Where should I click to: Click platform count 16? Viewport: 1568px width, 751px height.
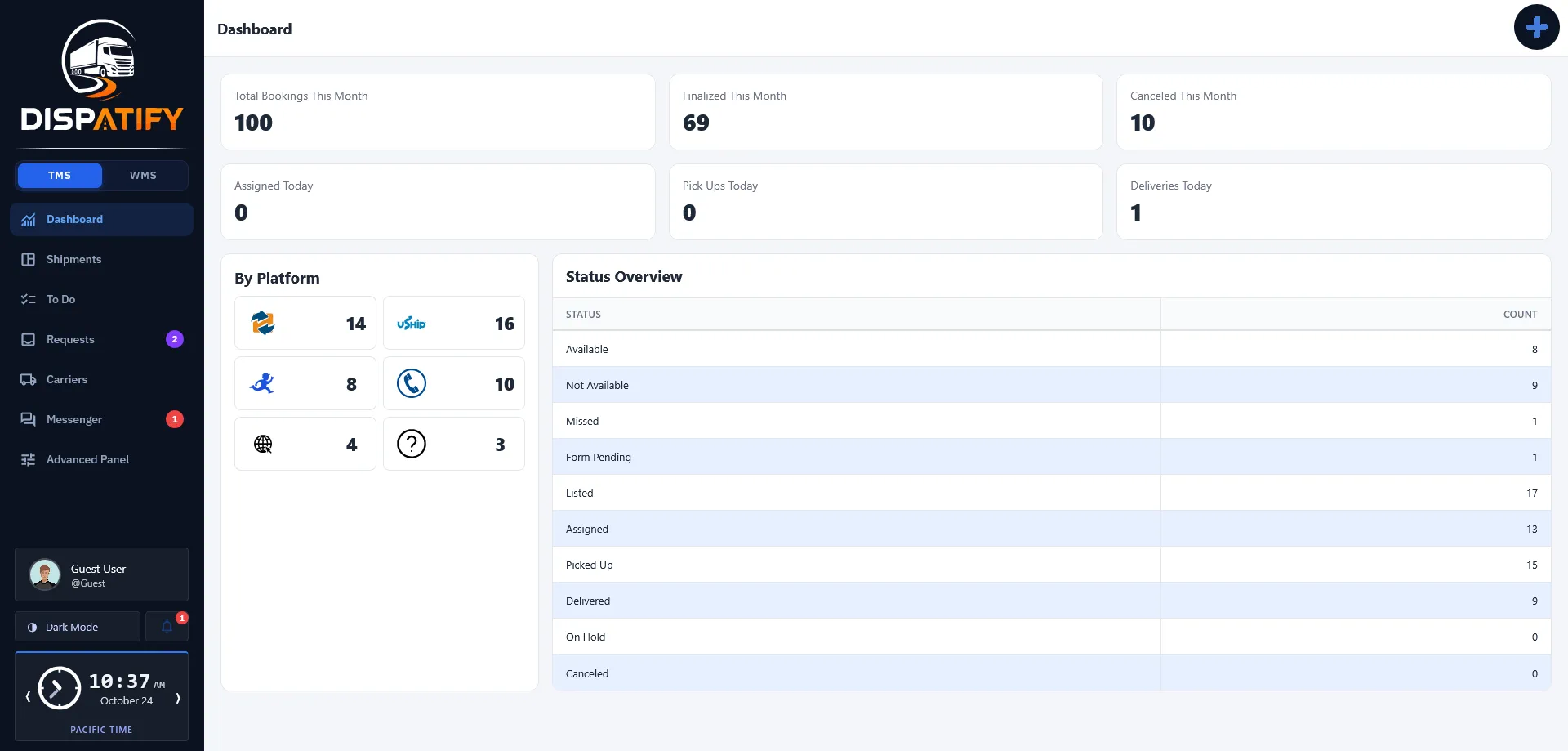[504, 324]
